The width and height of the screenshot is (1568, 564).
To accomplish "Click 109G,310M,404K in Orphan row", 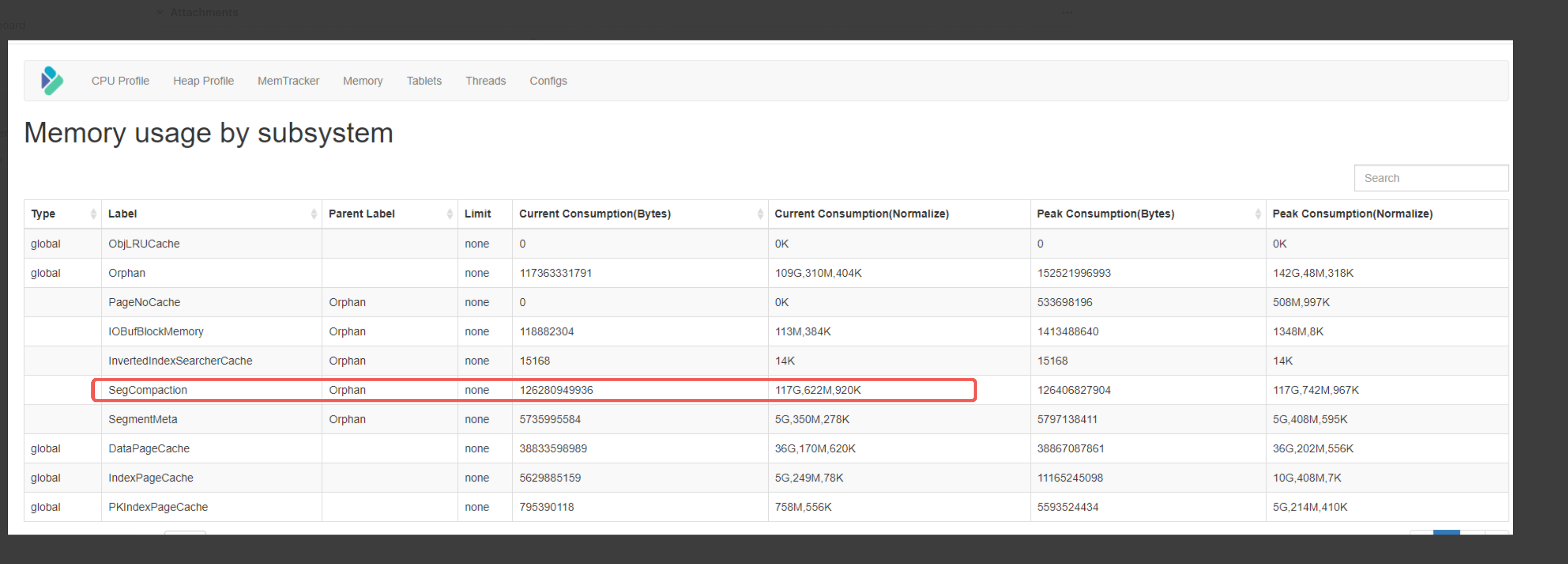I will point(818,273).
